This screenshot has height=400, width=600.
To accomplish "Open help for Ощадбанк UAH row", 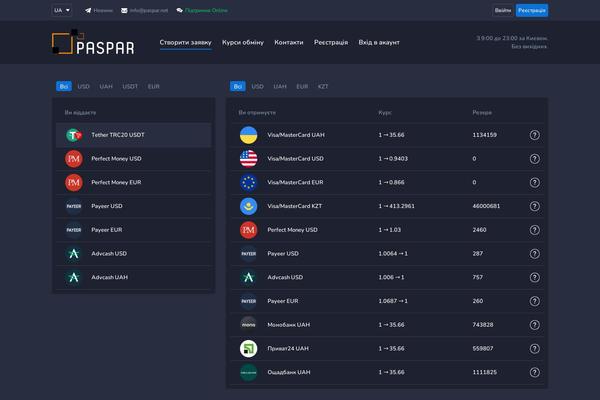I will pos(535,372).
